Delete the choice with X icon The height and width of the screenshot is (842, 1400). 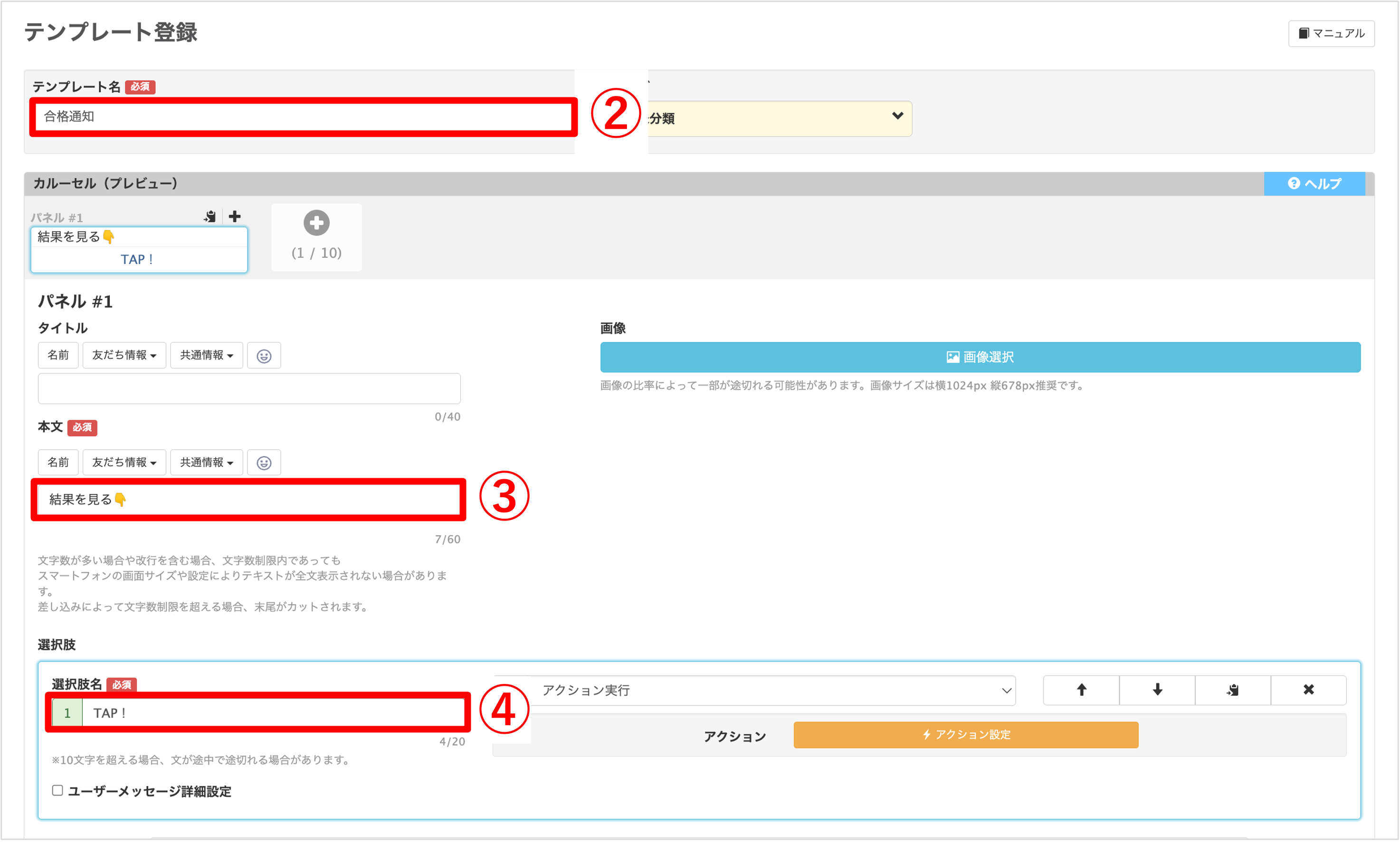1309,690
